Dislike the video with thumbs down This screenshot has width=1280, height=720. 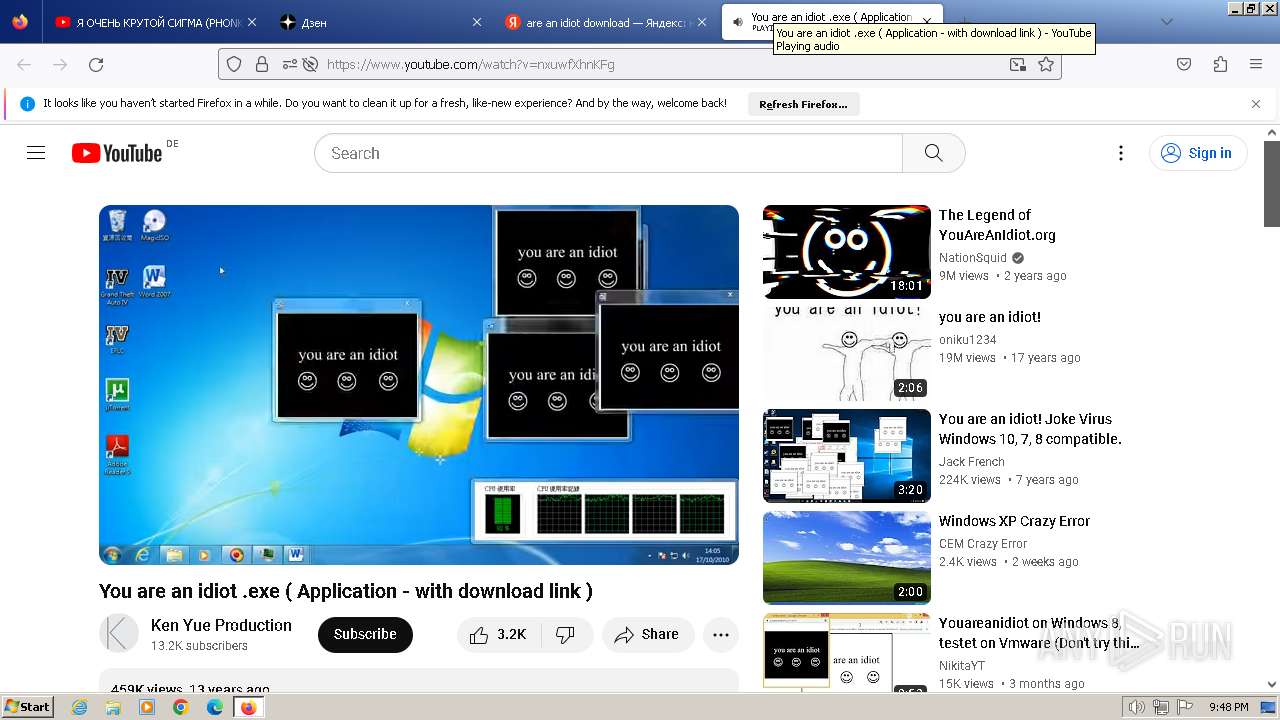point(566,635)
